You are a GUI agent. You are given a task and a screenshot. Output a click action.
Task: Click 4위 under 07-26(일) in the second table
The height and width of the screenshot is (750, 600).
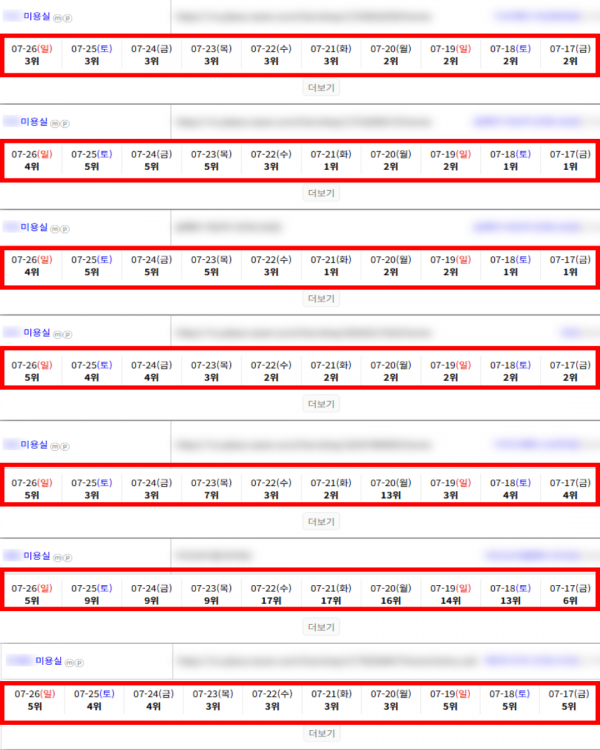click(32, 166)
